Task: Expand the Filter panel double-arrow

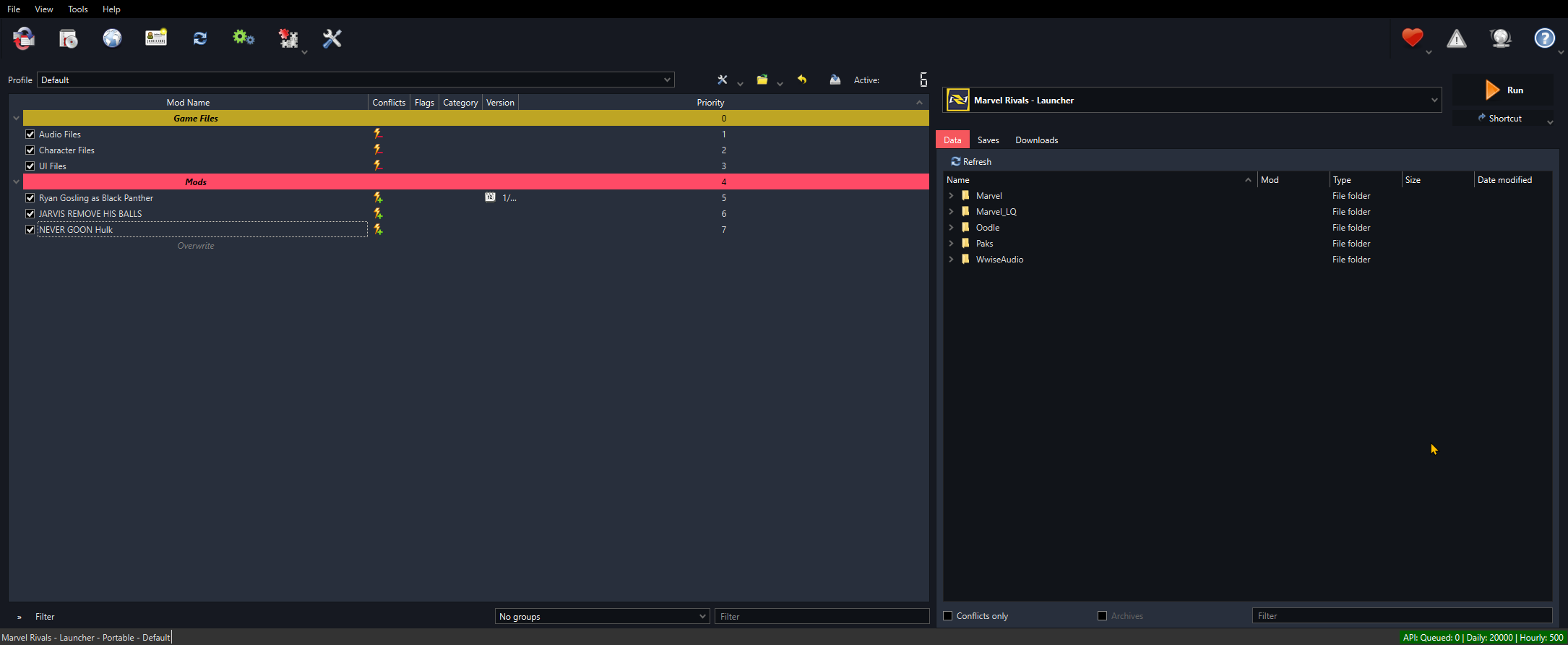Action: (x=20, y=617)
